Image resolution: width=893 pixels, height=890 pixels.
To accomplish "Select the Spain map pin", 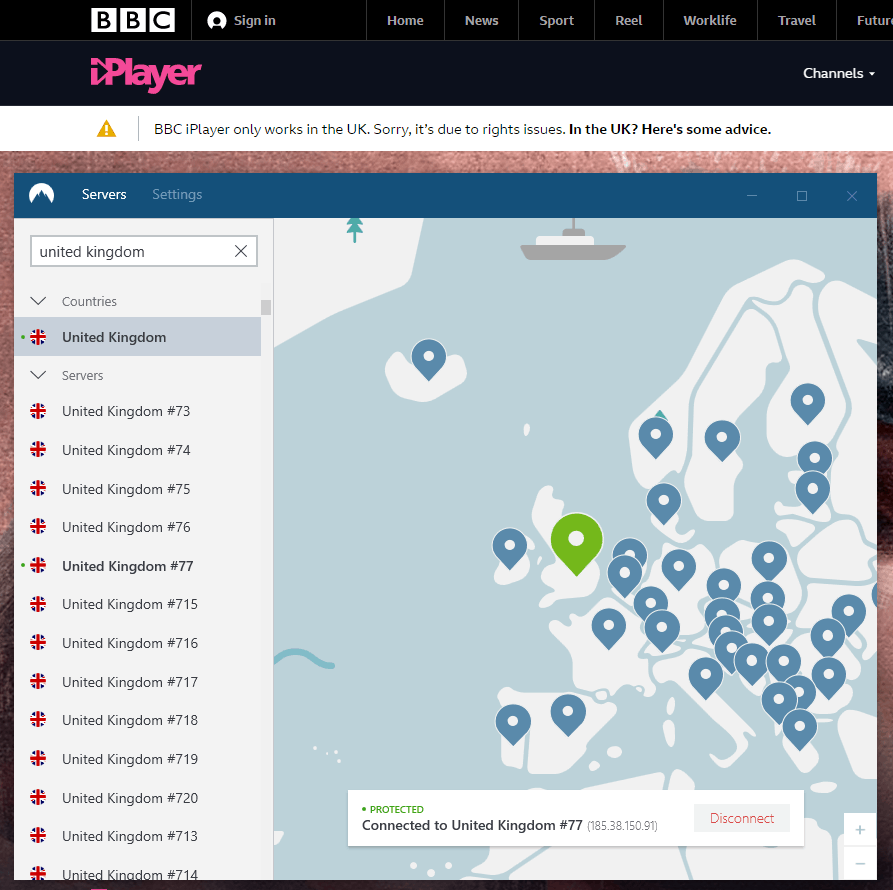I will [568, 715].
